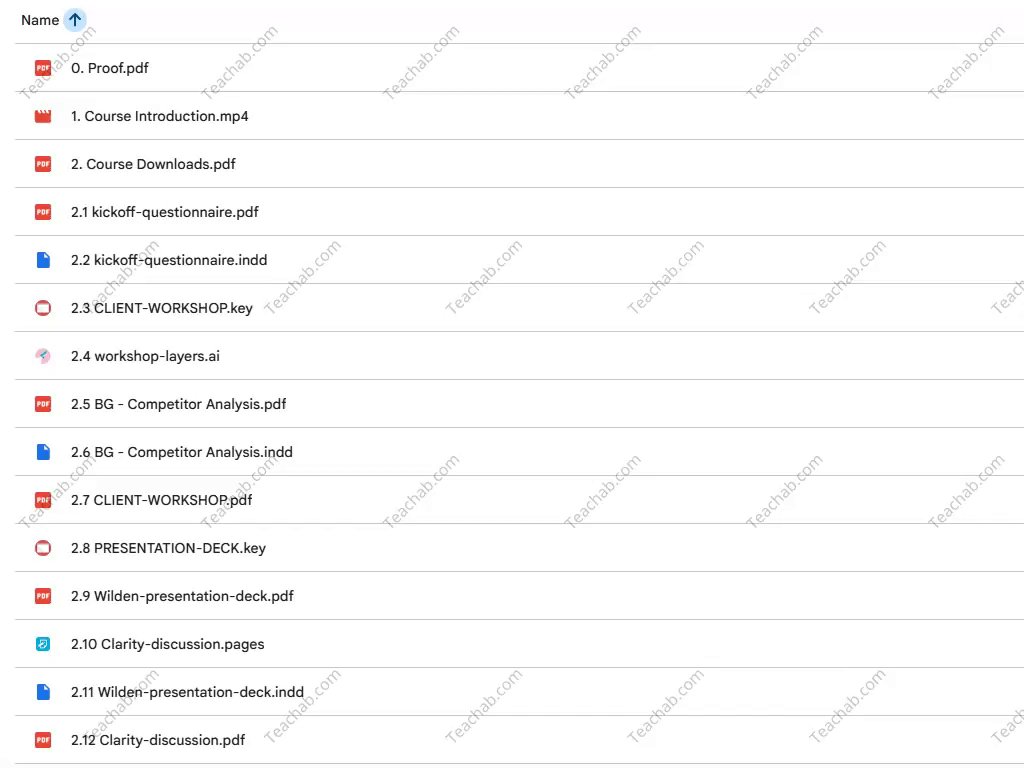Click the video icon for Course Introduction.mp4
The height and width of the screenshot is (768, 1024).
click(x=43, y=116)
